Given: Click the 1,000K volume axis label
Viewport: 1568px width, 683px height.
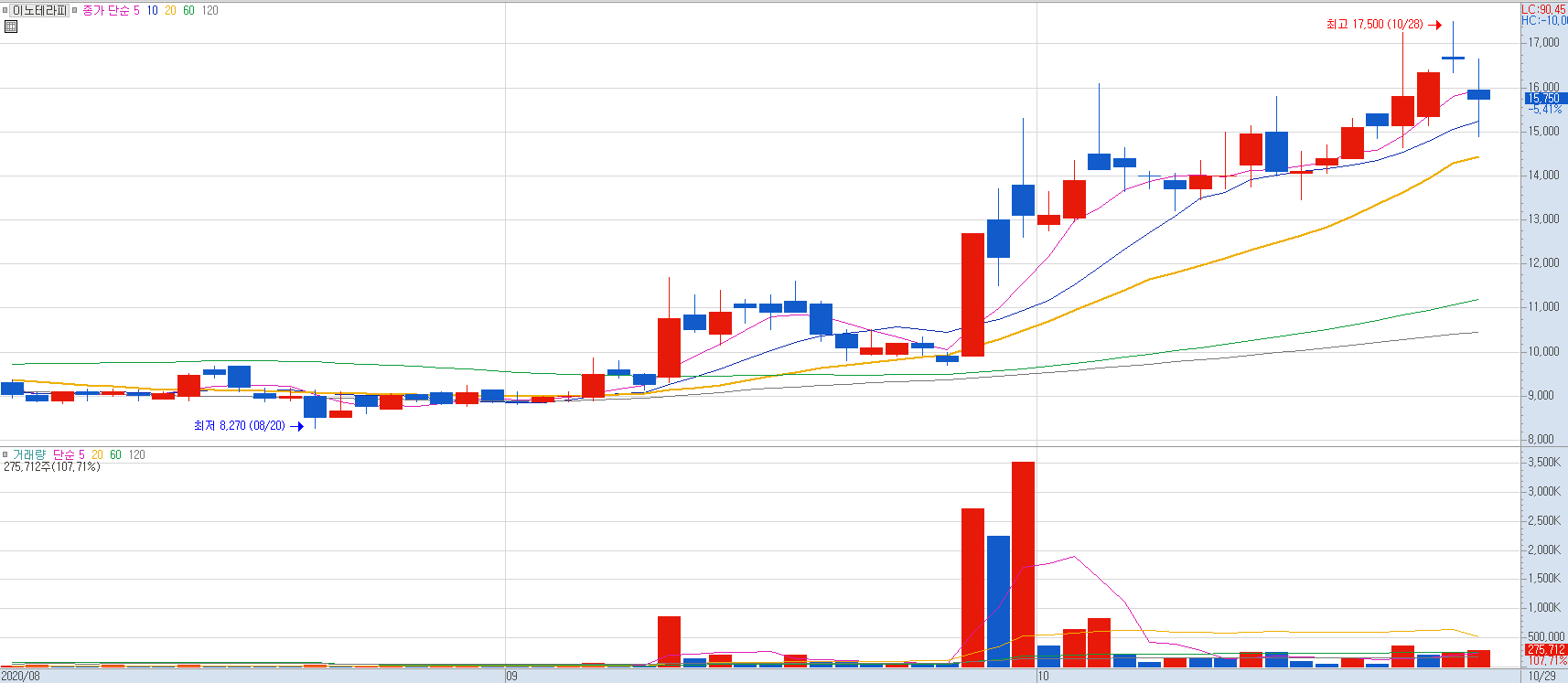Looking at the screenshot, I should pyautogui.click(x=1544, y=607).
